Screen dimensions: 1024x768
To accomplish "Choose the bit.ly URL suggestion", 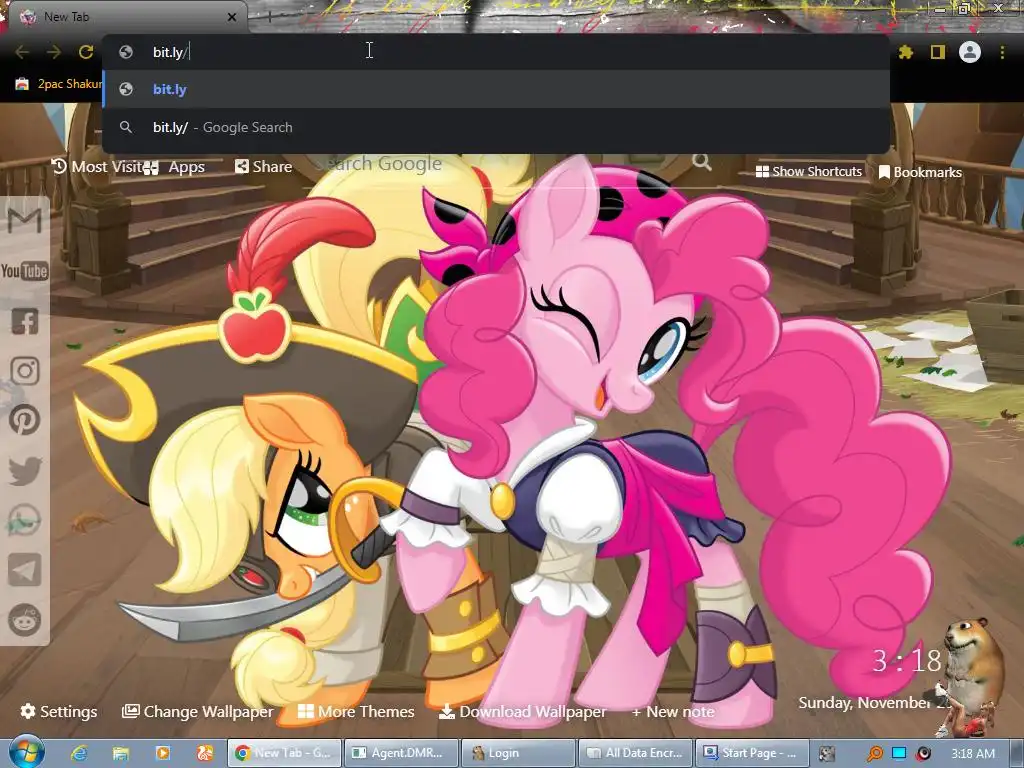I will coord(496,89).
